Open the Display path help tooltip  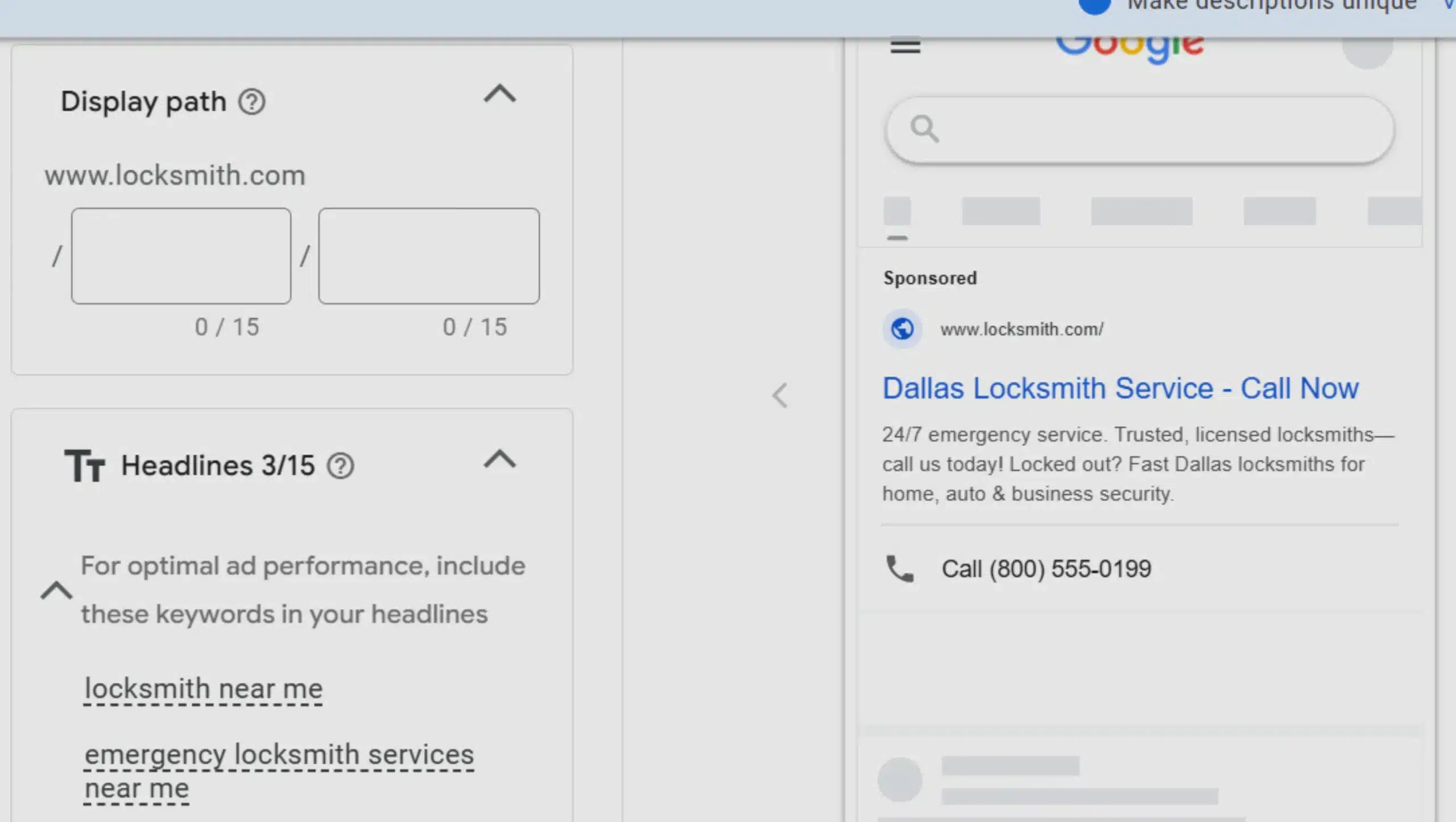[x=253, y=101]
